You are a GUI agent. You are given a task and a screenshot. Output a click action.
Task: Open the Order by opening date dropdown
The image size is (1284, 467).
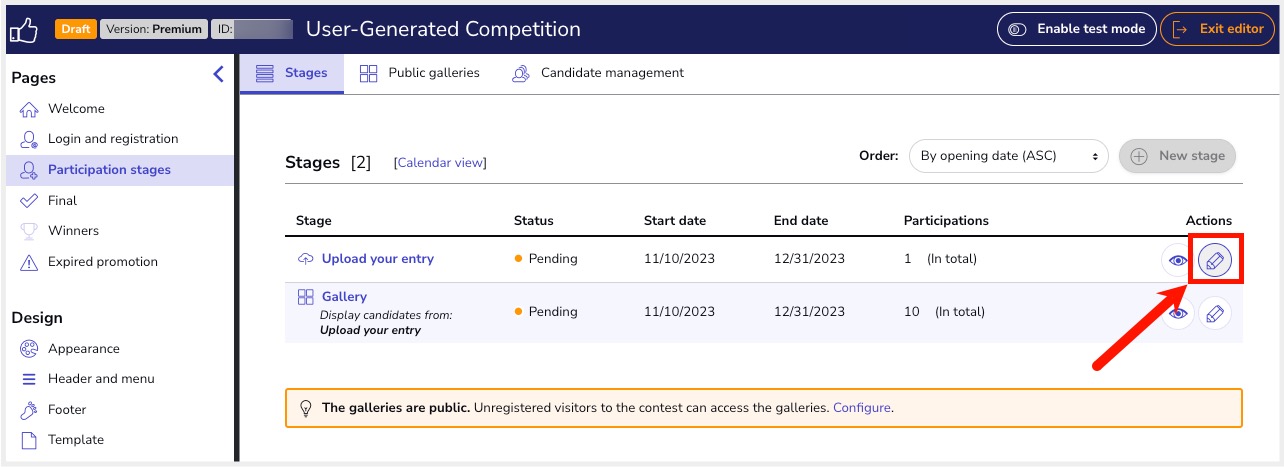[x=1008, y=156]
